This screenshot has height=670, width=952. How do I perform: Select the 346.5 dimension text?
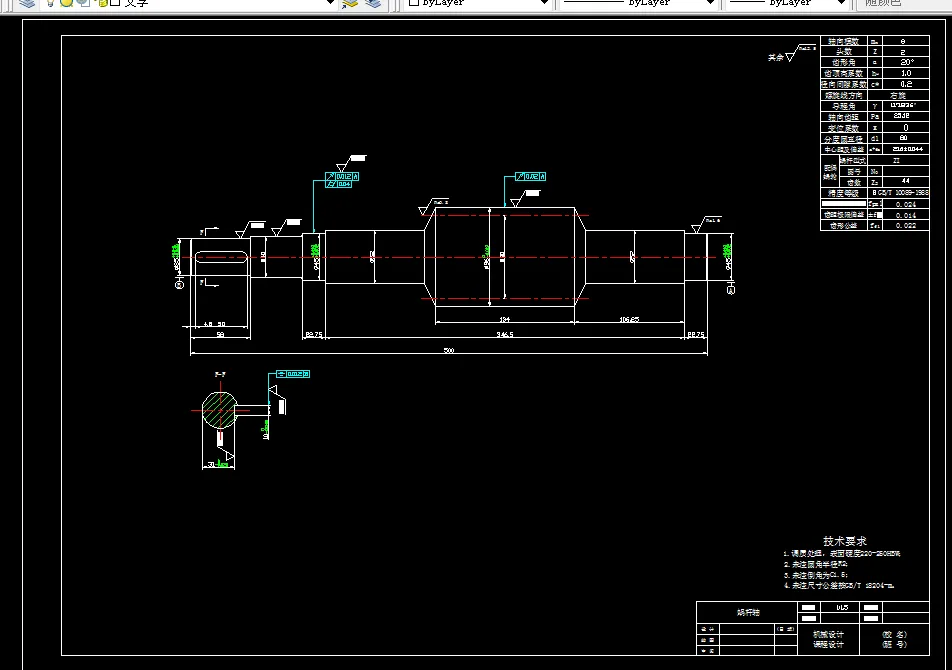click(505, 334)
